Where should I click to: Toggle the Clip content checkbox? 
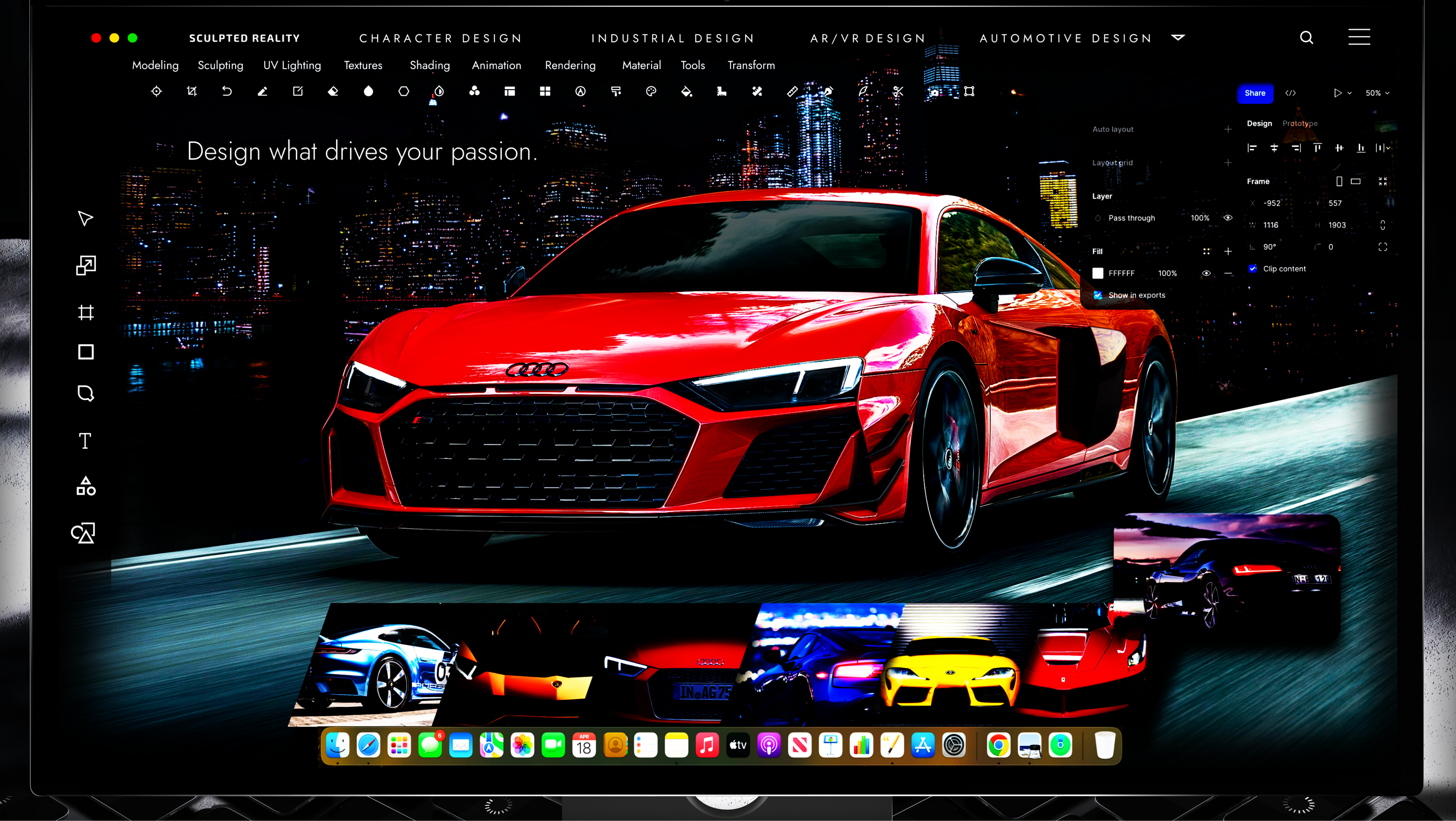1253,268
